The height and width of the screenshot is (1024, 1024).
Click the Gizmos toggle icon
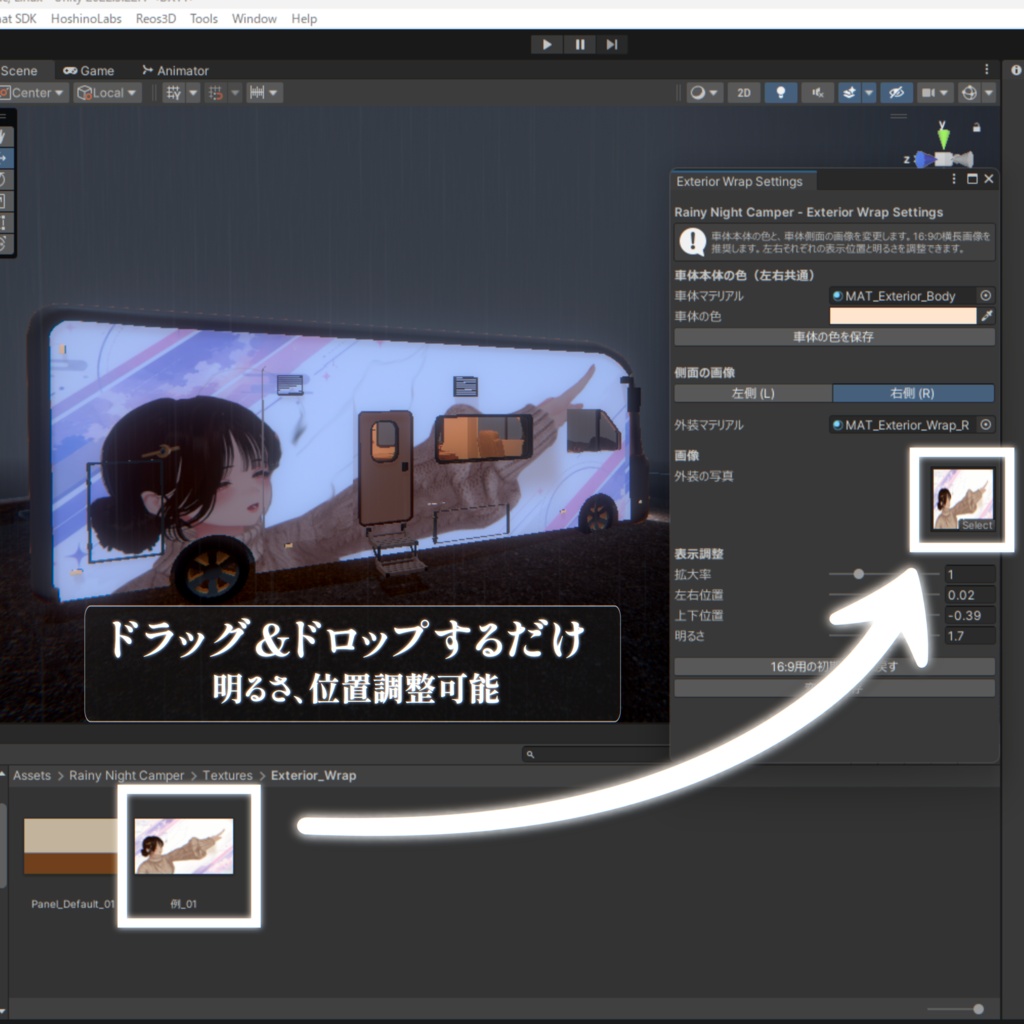[x=969, y=93]
